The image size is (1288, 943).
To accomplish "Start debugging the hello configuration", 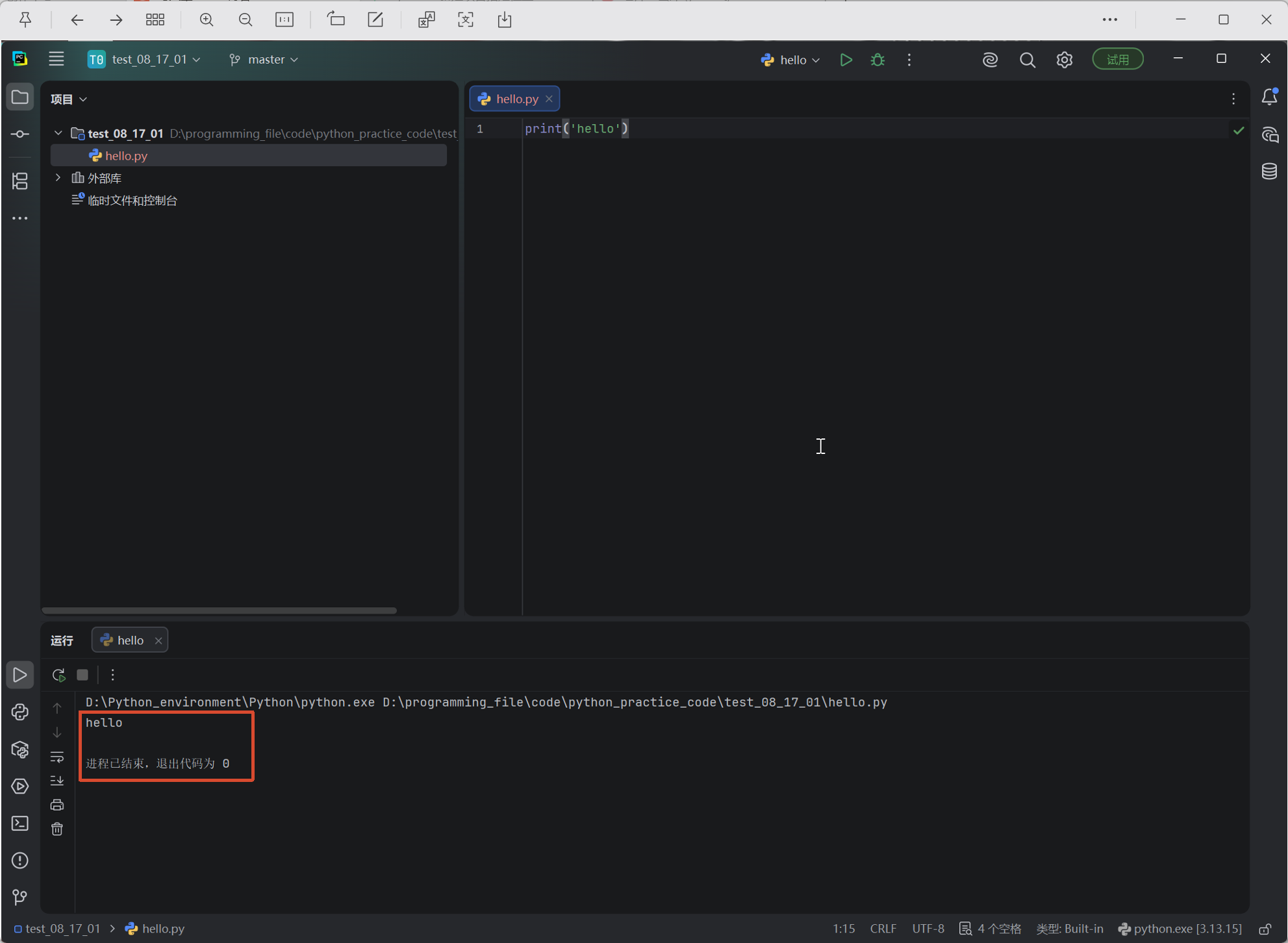I will (x=878, y=60).
